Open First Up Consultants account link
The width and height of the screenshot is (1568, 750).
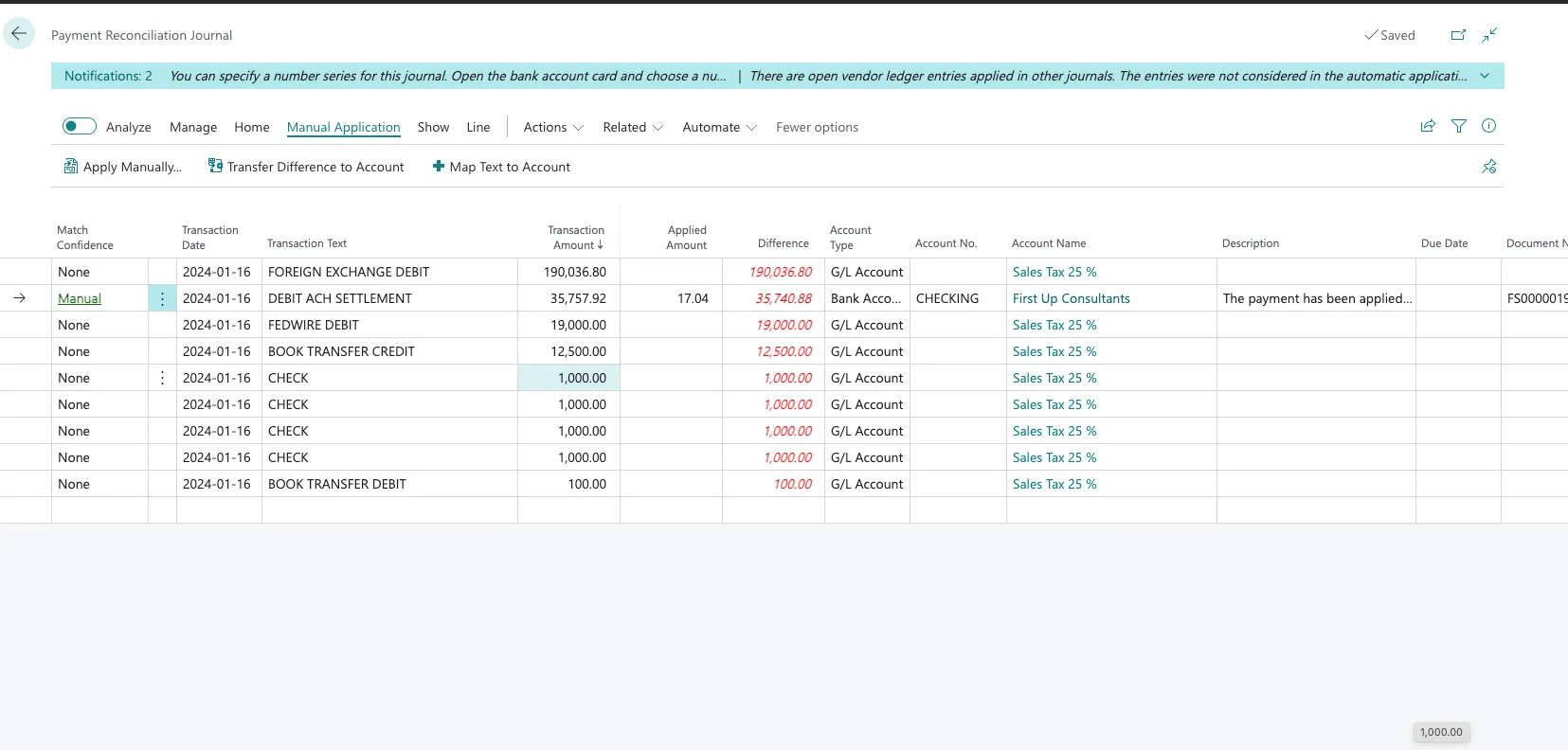(1072, 298)
